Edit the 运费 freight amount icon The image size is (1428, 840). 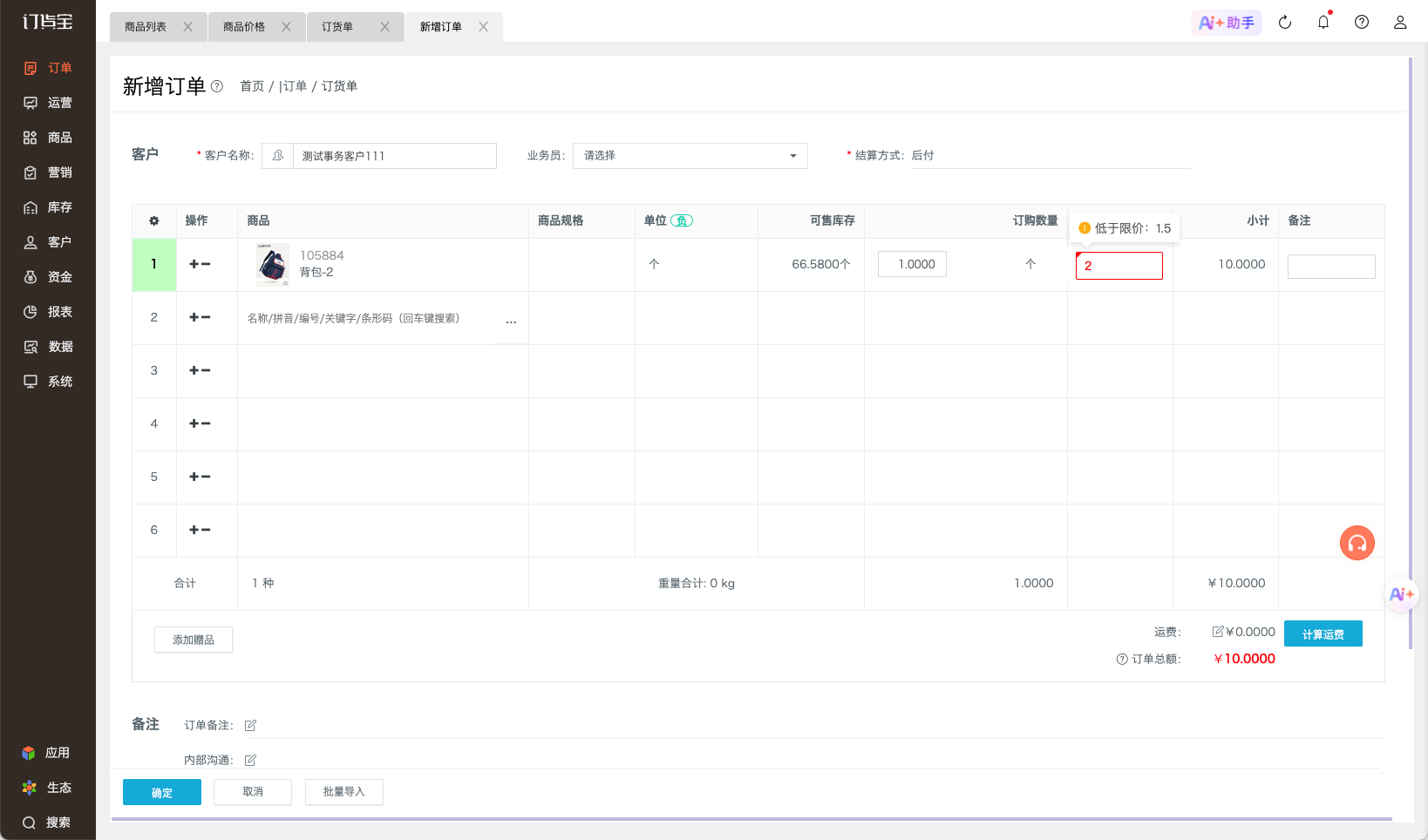pos(1218,632)
